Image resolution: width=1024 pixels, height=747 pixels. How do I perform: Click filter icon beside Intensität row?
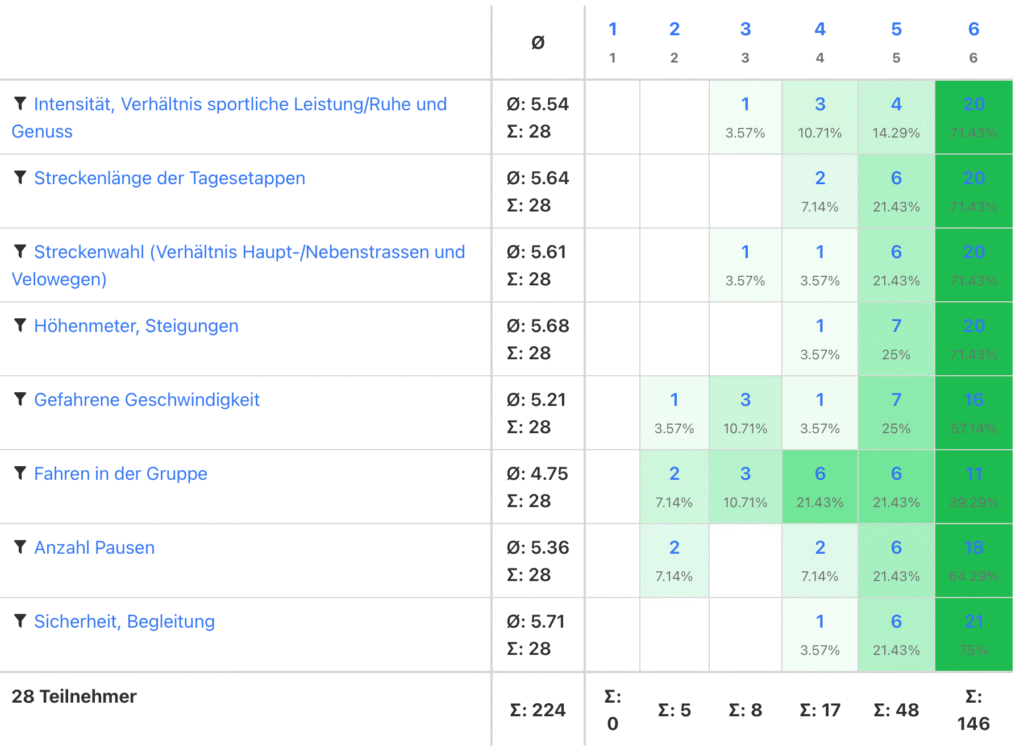click(x=19, y=104)
